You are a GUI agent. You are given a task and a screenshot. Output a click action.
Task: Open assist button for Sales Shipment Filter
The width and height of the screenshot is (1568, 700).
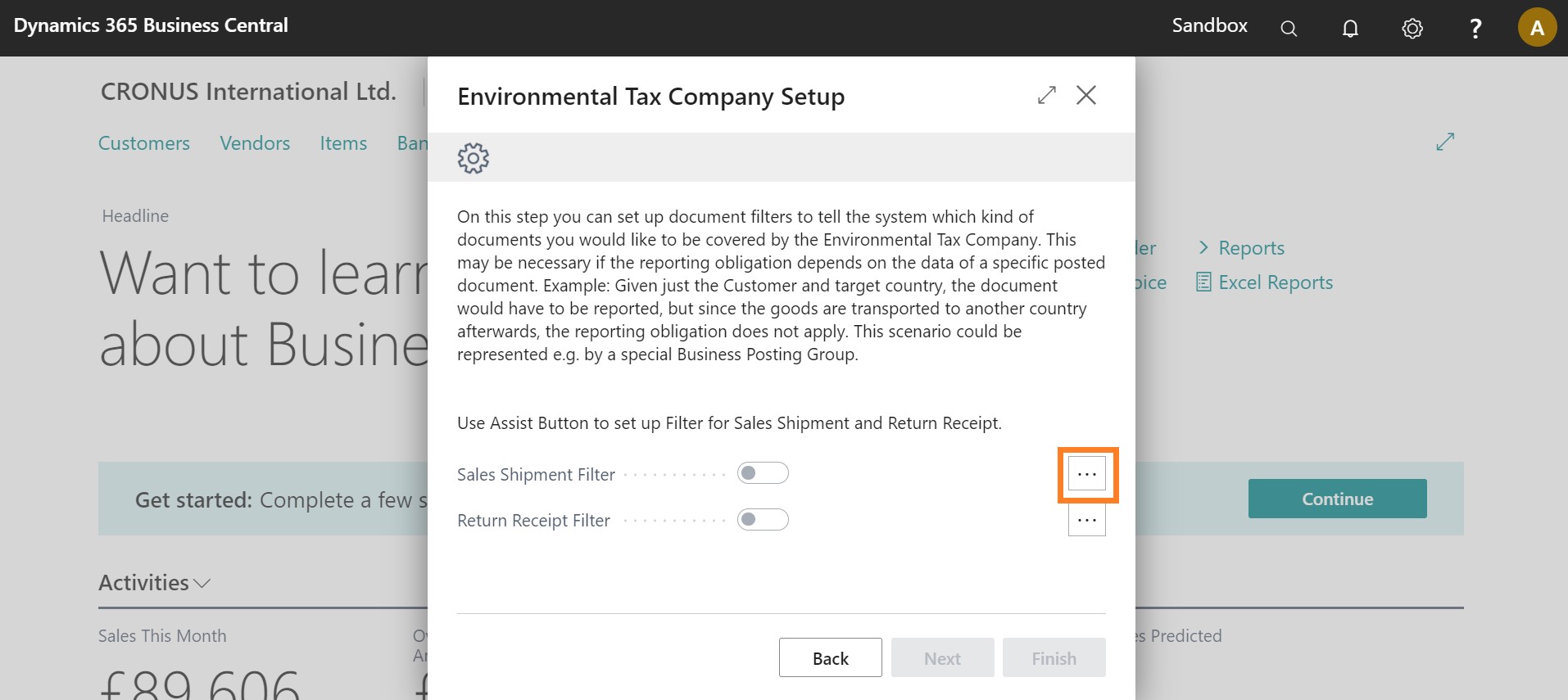1087,474
